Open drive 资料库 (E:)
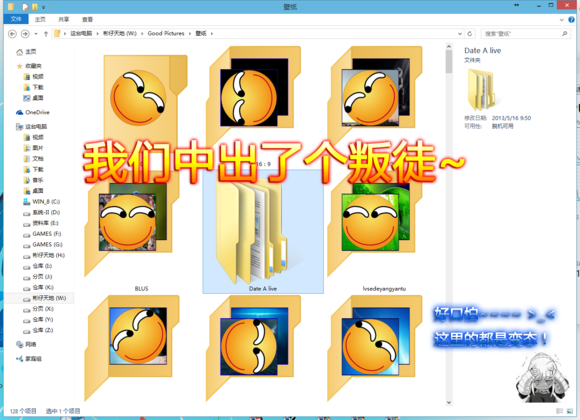 (x=41, y=223)
